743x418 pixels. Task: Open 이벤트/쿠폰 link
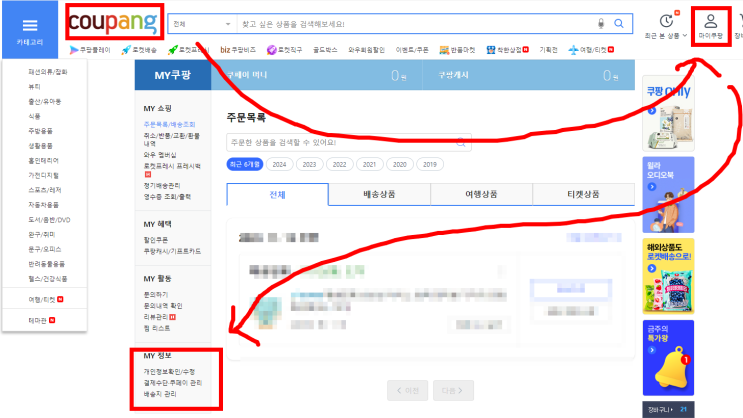click(412, 50)
